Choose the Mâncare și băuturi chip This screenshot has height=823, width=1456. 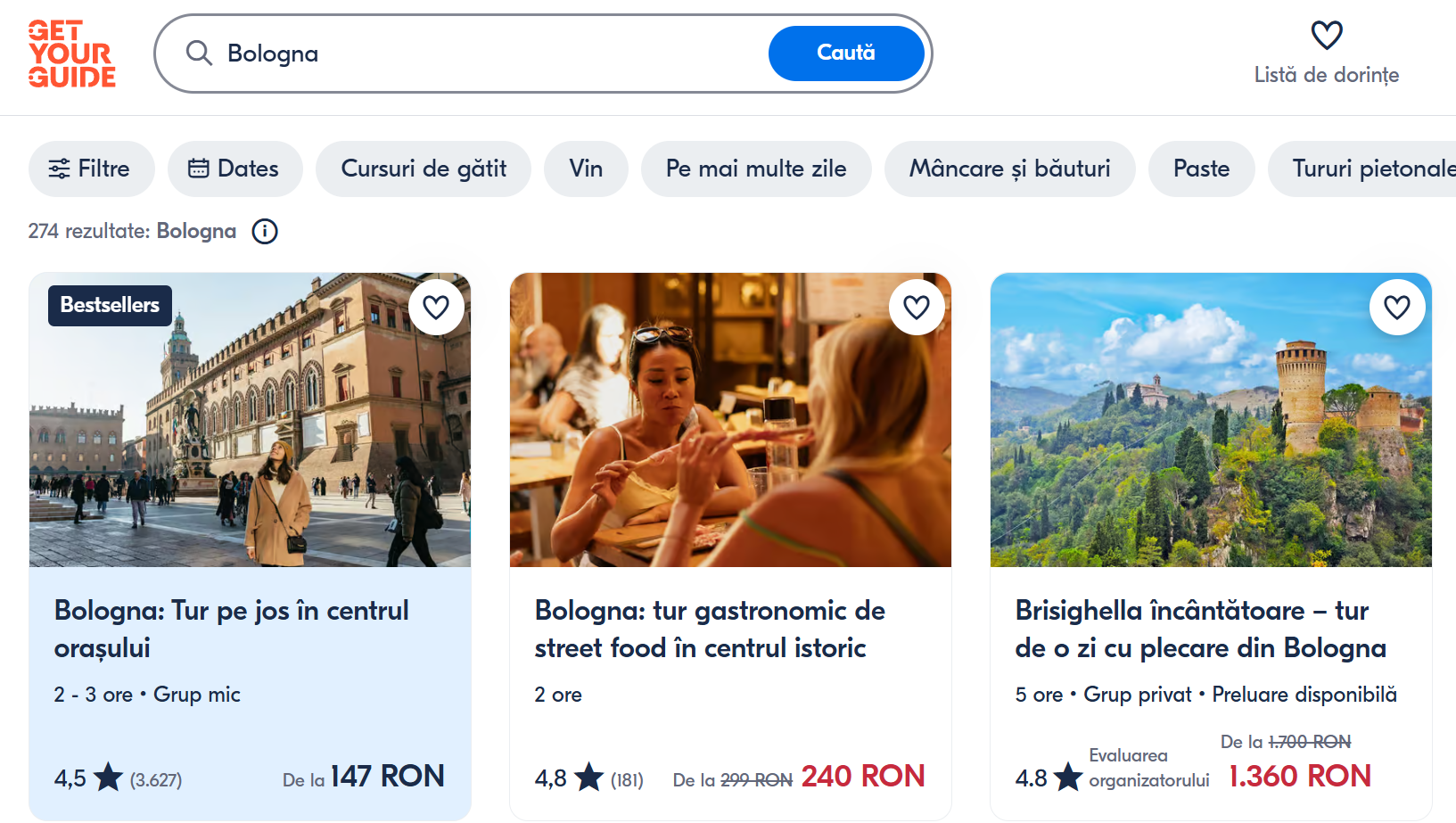click(1009, 169)
